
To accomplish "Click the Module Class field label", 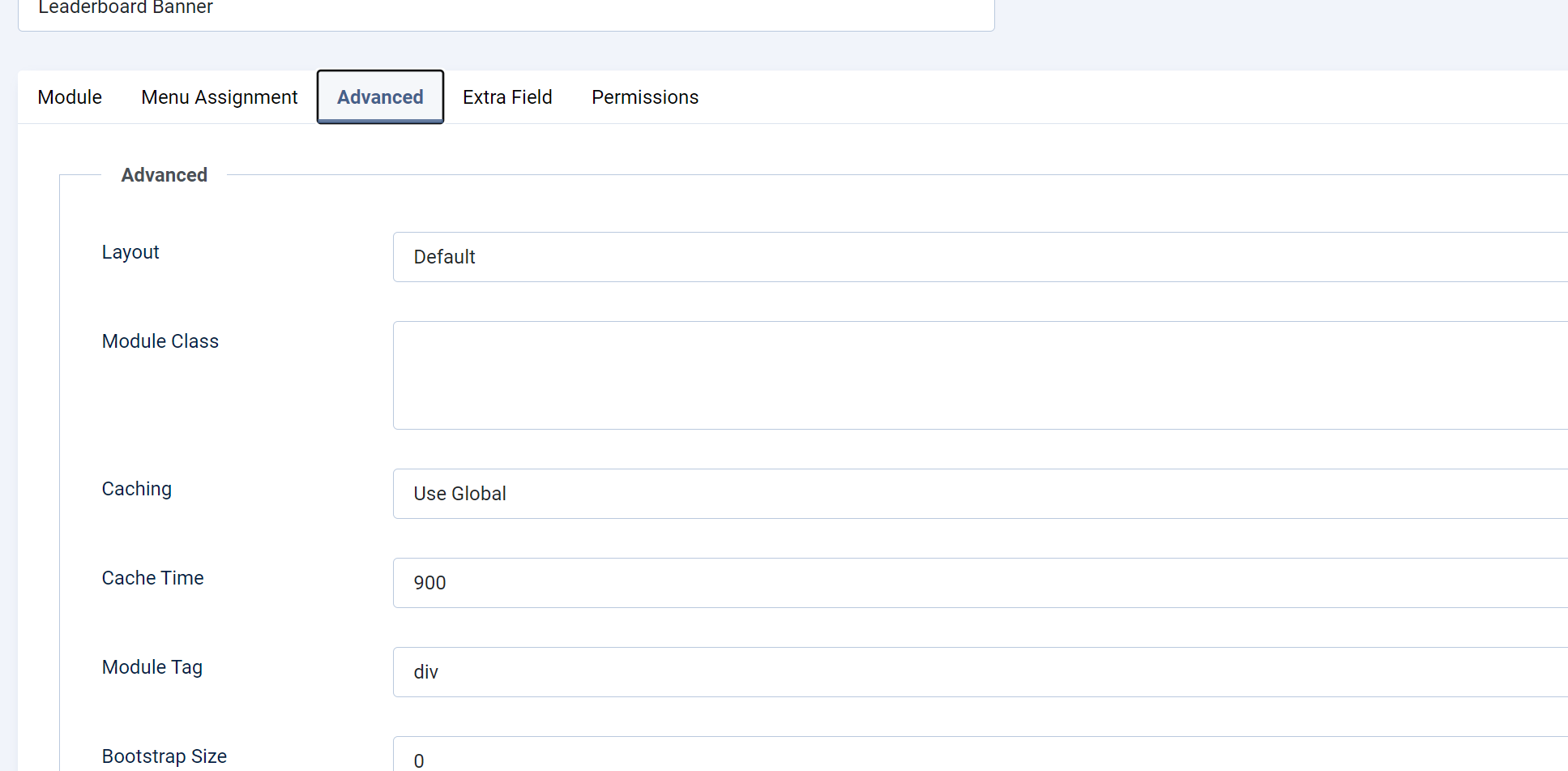I will tap(160, 341).
